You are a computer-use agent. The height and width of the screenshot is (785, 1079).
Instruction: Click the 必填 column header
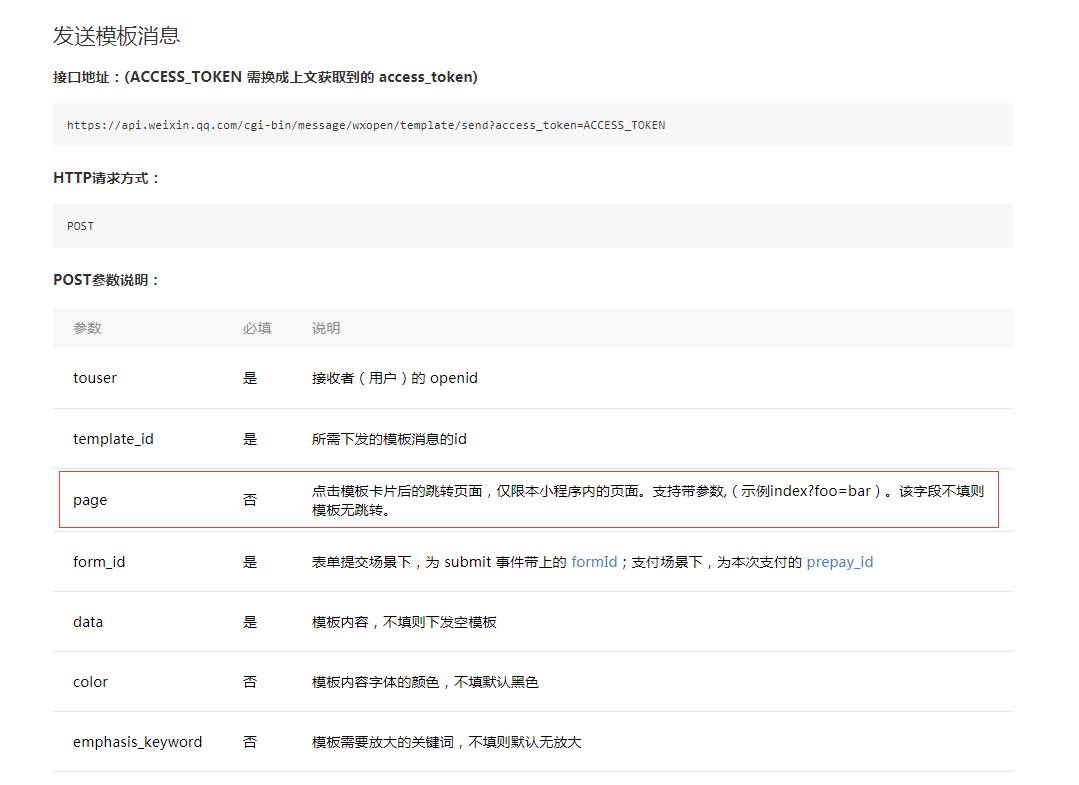257,328
